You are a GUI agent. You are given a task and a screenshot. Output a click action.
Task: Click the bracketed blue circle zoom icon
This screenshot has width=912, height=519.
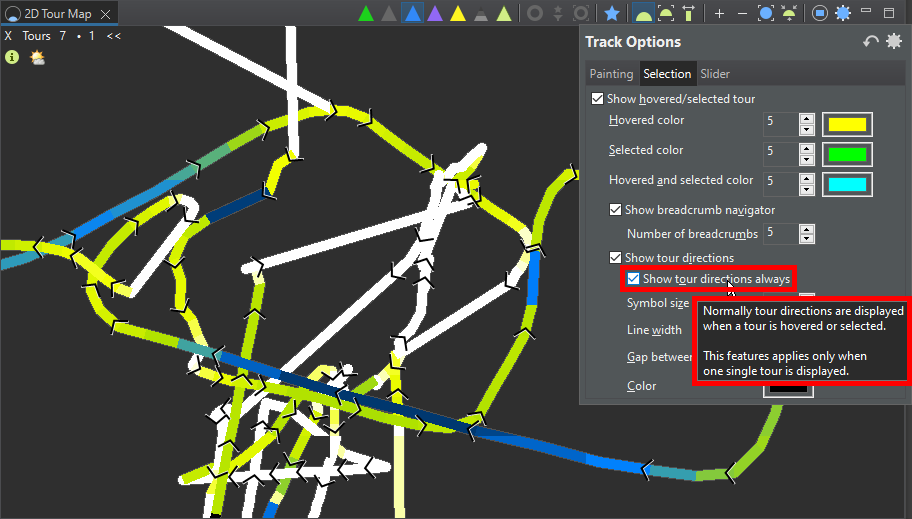click(x=765, y=13)
